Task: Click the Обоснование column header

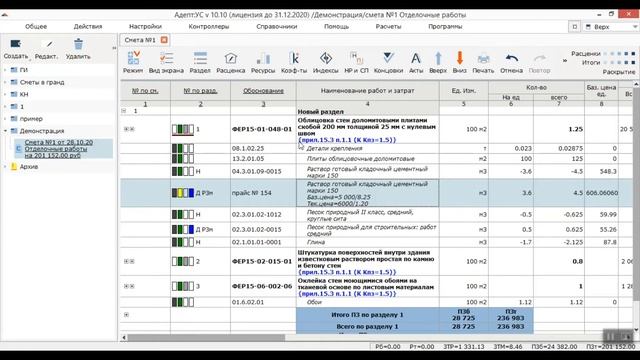Action: tap(263, 91)
